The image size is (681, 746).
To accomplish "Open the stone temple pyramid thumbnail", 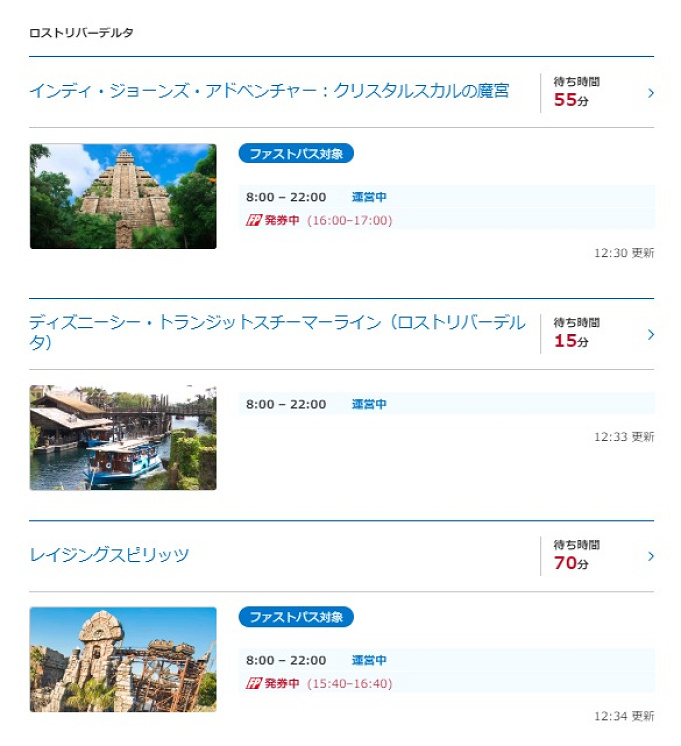I will click(x=123, y=196).
